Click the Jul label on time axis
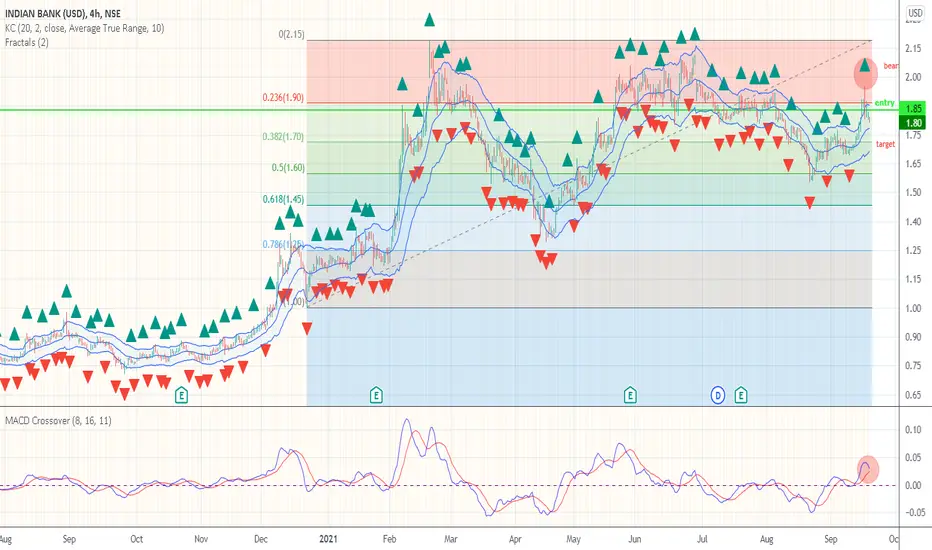Viewport: 932px width, 550px height. pos(702,539)
